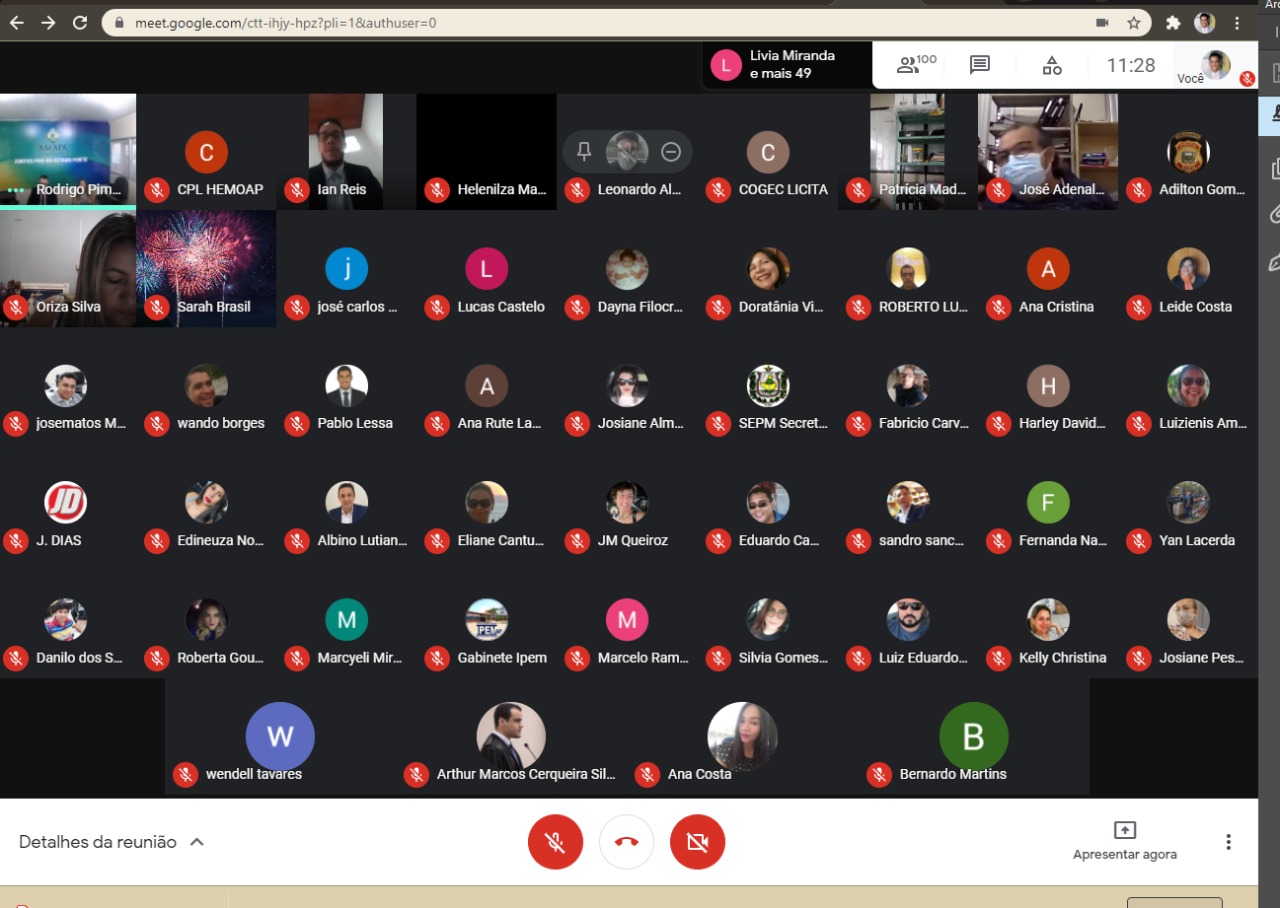Click the Danilo dos S... name label
The width and height of the screenshot is (1280, 908).
point(80,658)
